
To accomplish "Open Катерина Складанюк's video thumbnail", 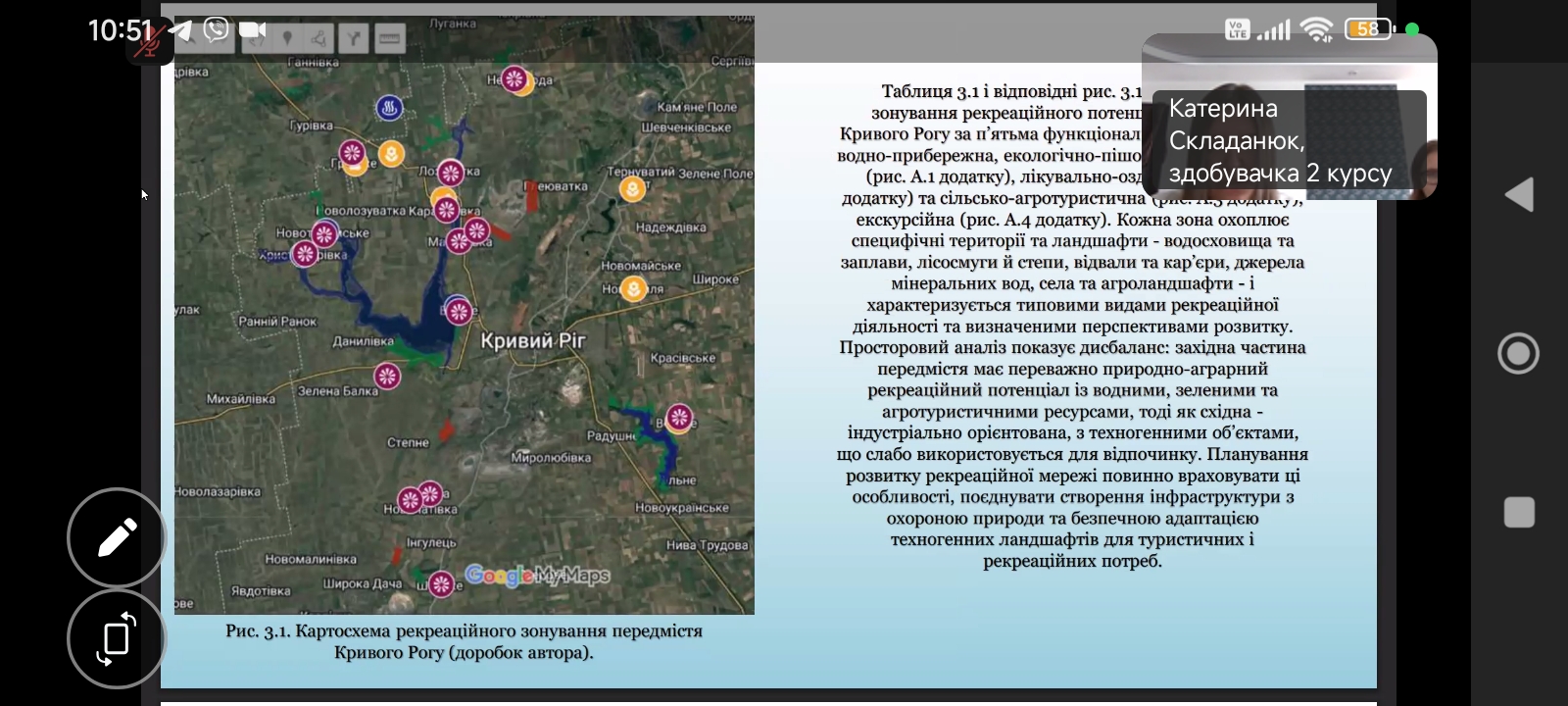I will 1289,118.
